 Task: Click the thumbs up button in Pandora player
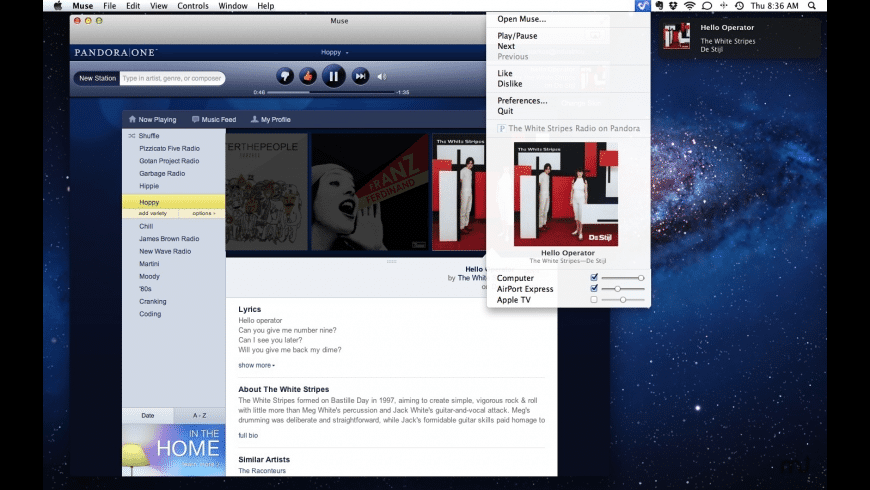pos(308,76)
